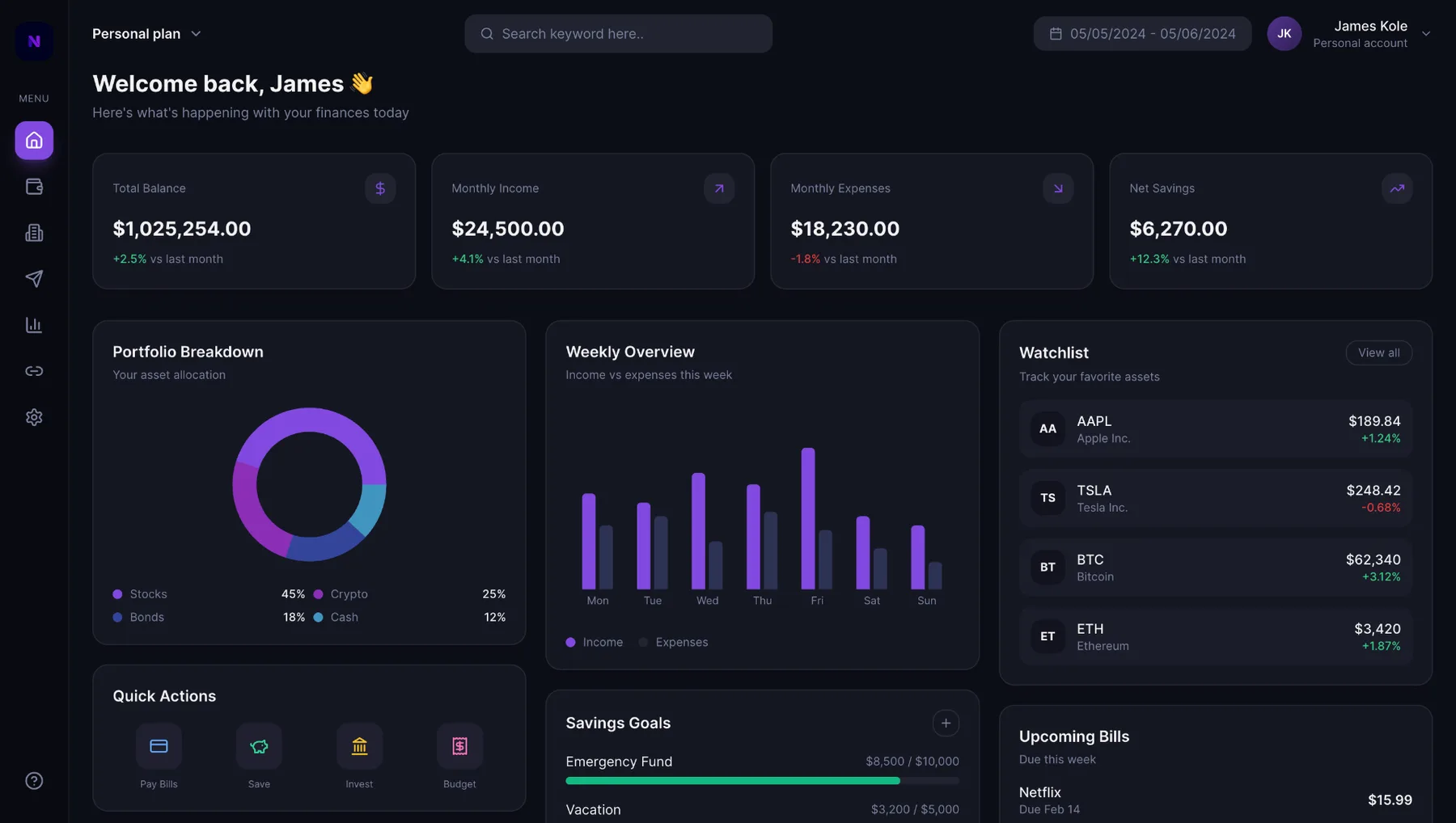This screenshot has height=823, width=1456.
Task: Click the Total Balance value $1,025,254.00
Action: pos(181,229)
